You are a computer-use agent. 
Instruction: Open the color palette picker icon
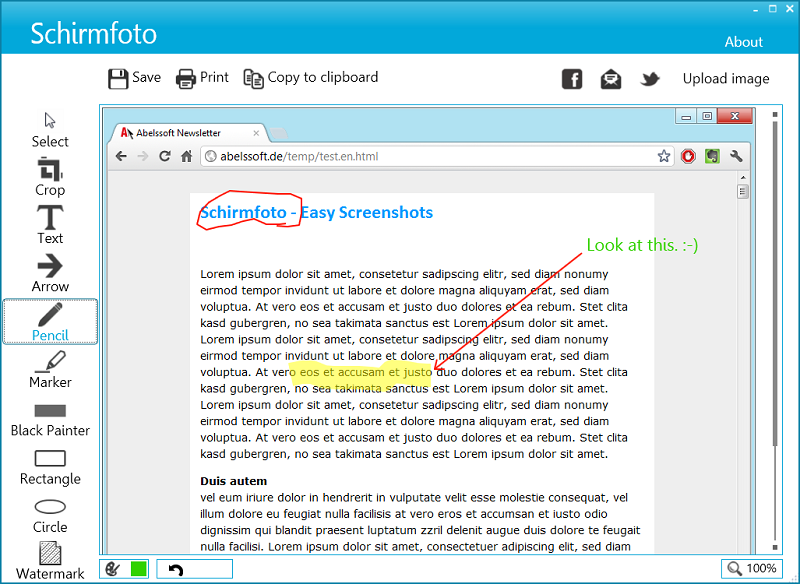pos(113,569)
